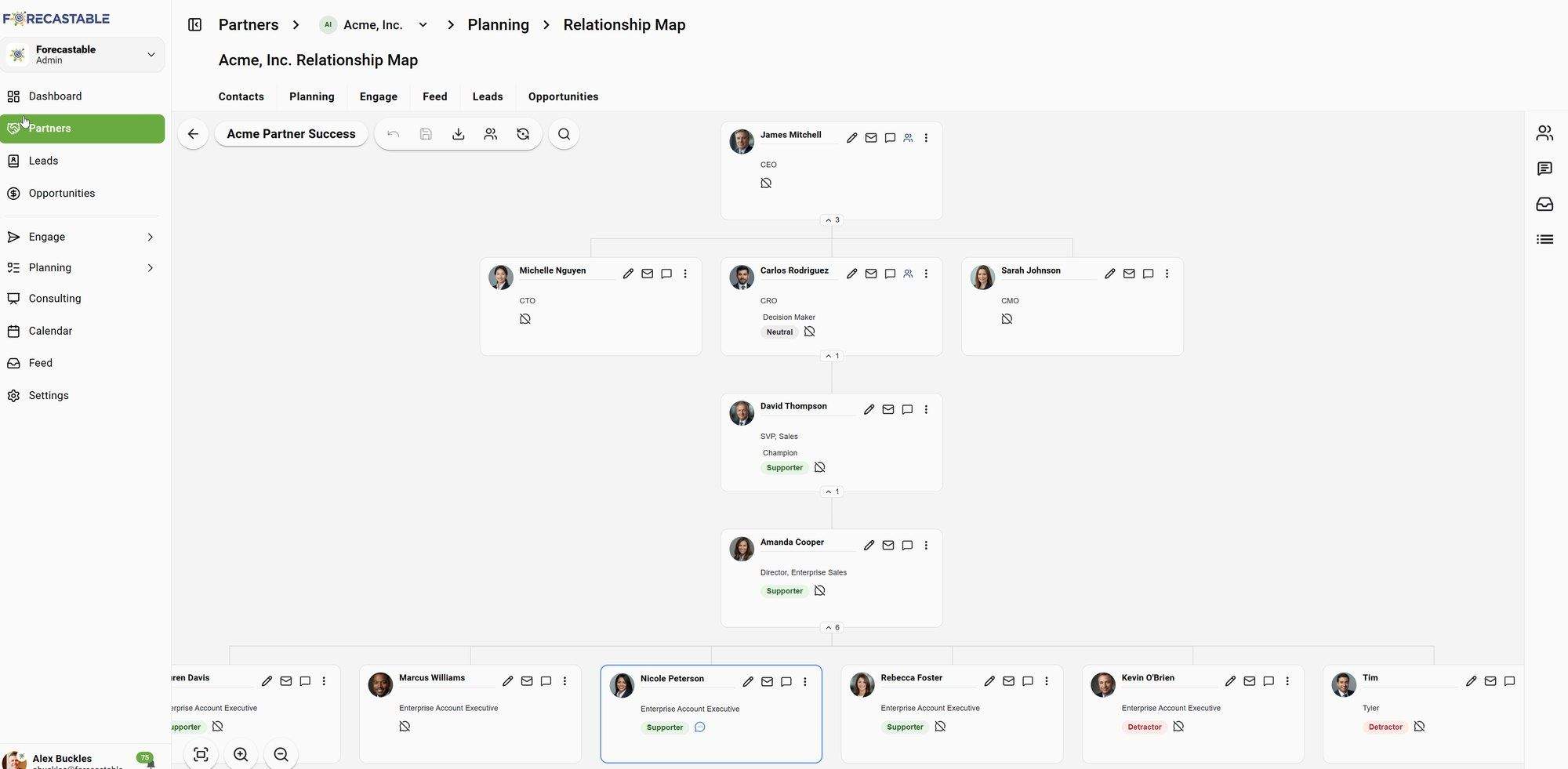Click Detractor tag on Kevin O'Brien card

(1145, 727)
